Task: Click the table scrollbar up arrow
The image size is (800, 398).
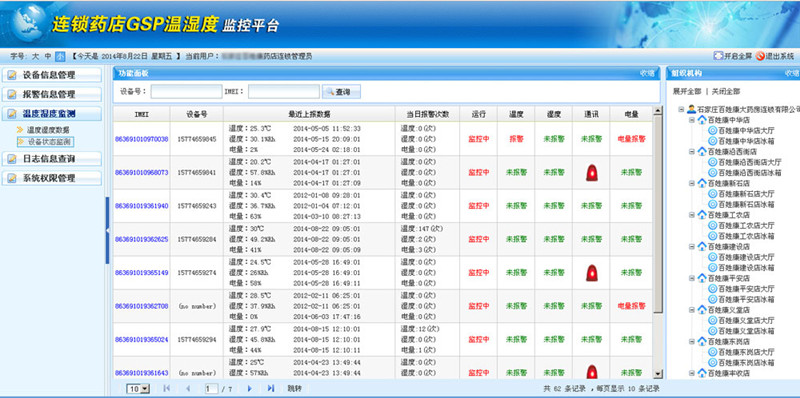Action: [658, 111]
